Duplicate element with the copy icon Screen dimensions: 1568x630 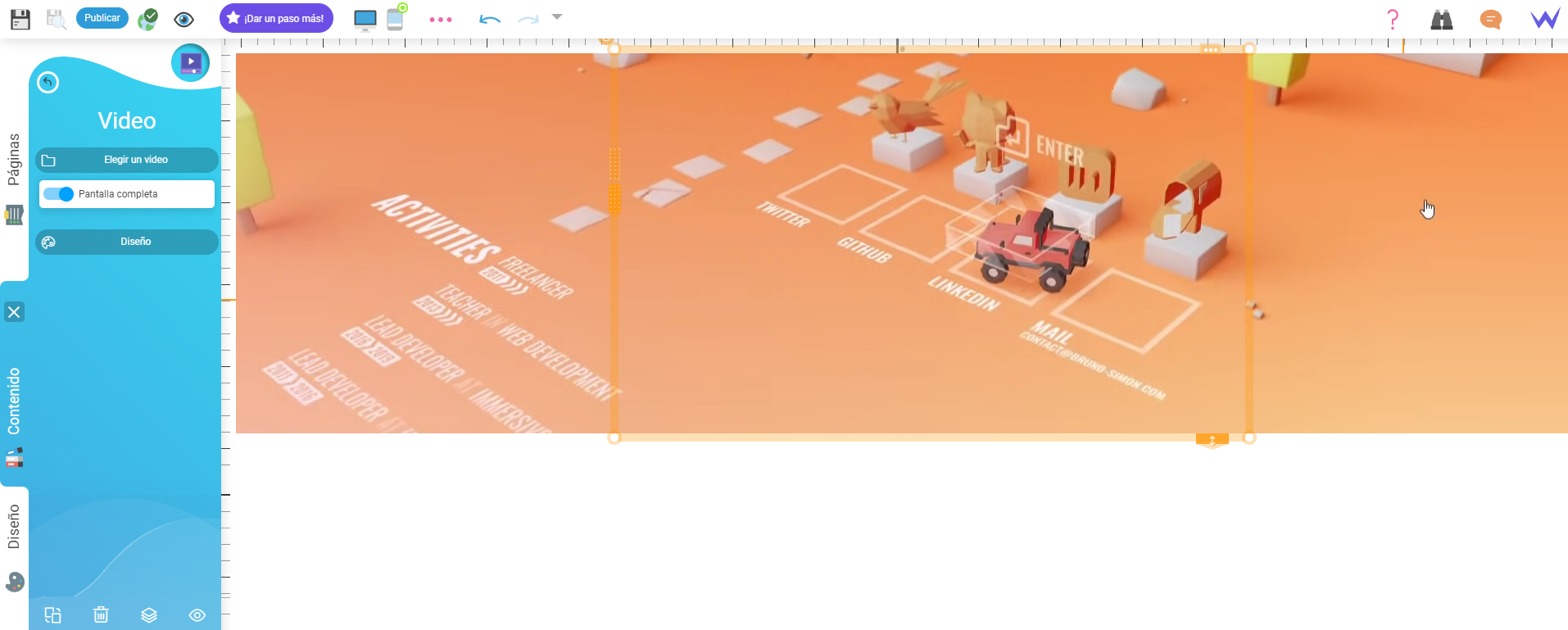(x=52, y=615)
